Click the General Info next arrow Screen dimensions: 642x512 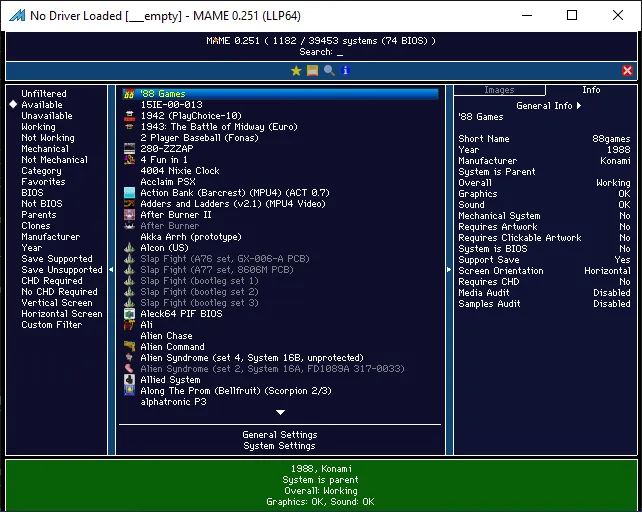coord(579,106)
